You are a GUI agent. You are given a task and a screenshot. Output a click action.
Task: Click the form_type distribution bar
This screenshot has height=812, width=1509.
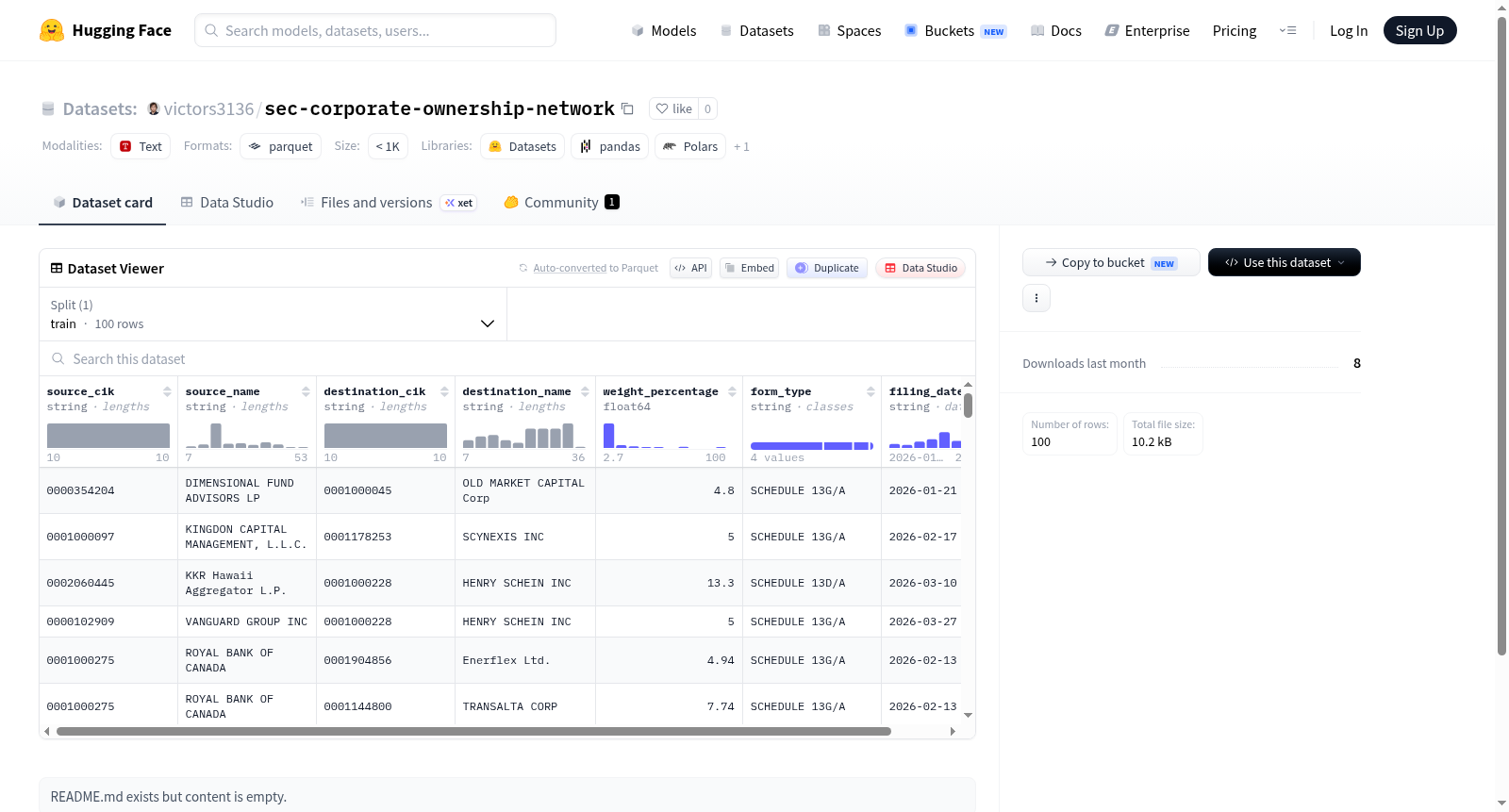coord(812,445)
